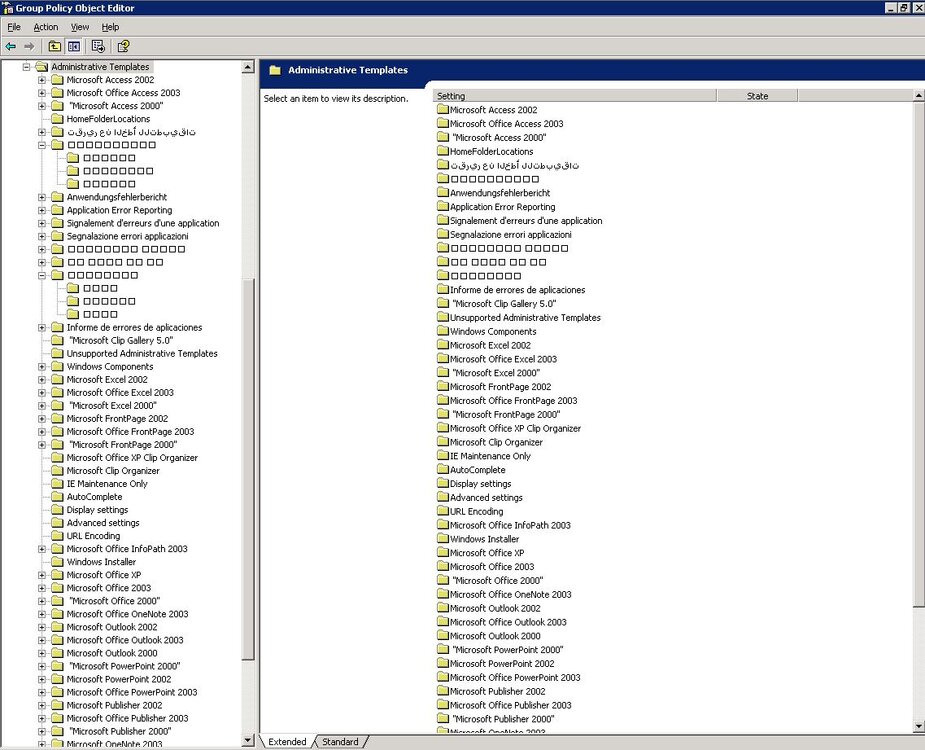Image resolution: width=925 pixels, height=750 pixels.
Task: Click the Advanced settings folder icon in the tree
Action: point(57,523)
